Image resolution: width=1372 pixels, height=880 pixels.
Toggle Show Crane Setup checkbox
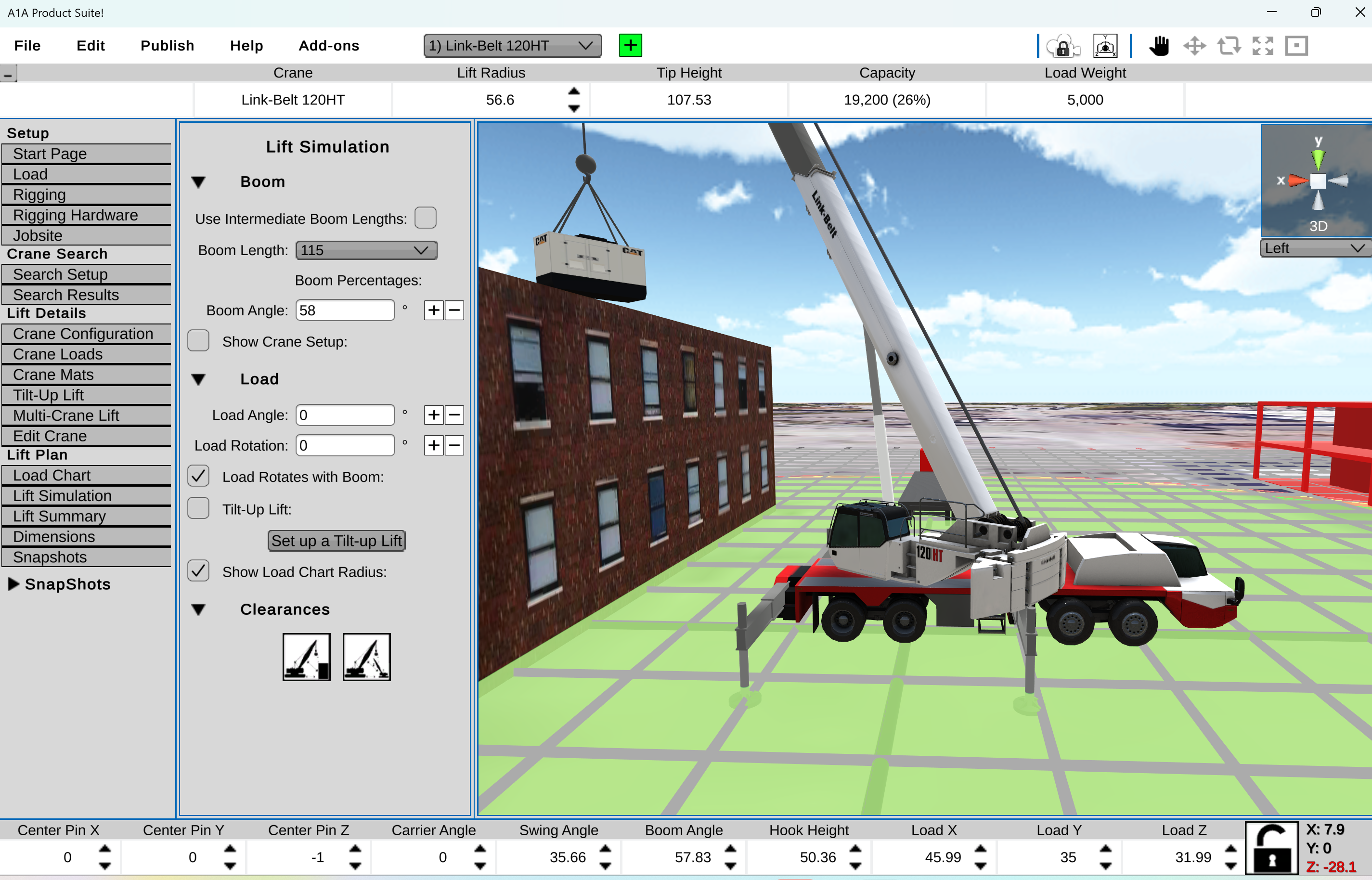[x=198, y=340]
